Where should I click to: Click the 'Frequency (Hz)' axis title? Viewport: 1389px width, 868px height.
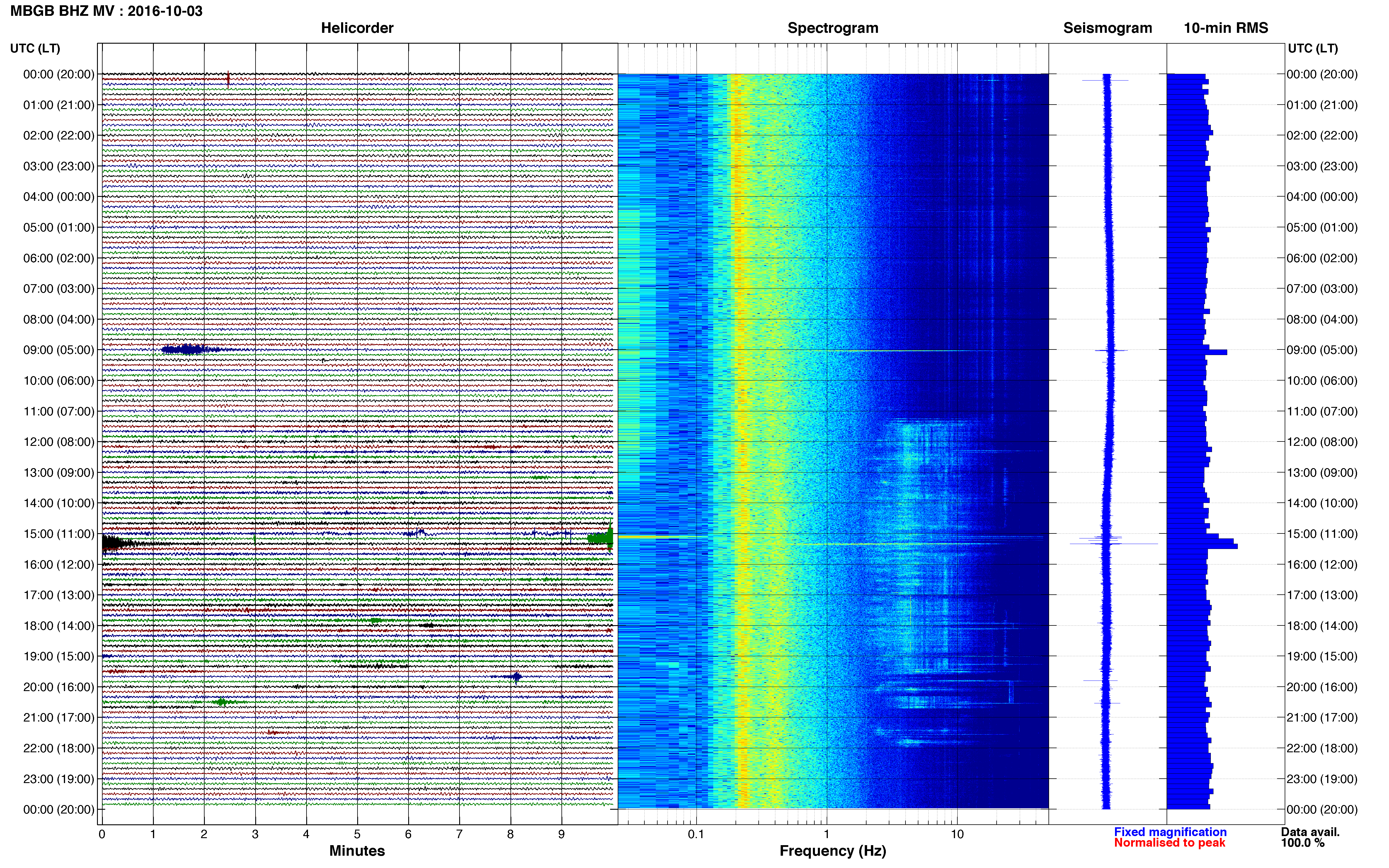pos(833,851)
